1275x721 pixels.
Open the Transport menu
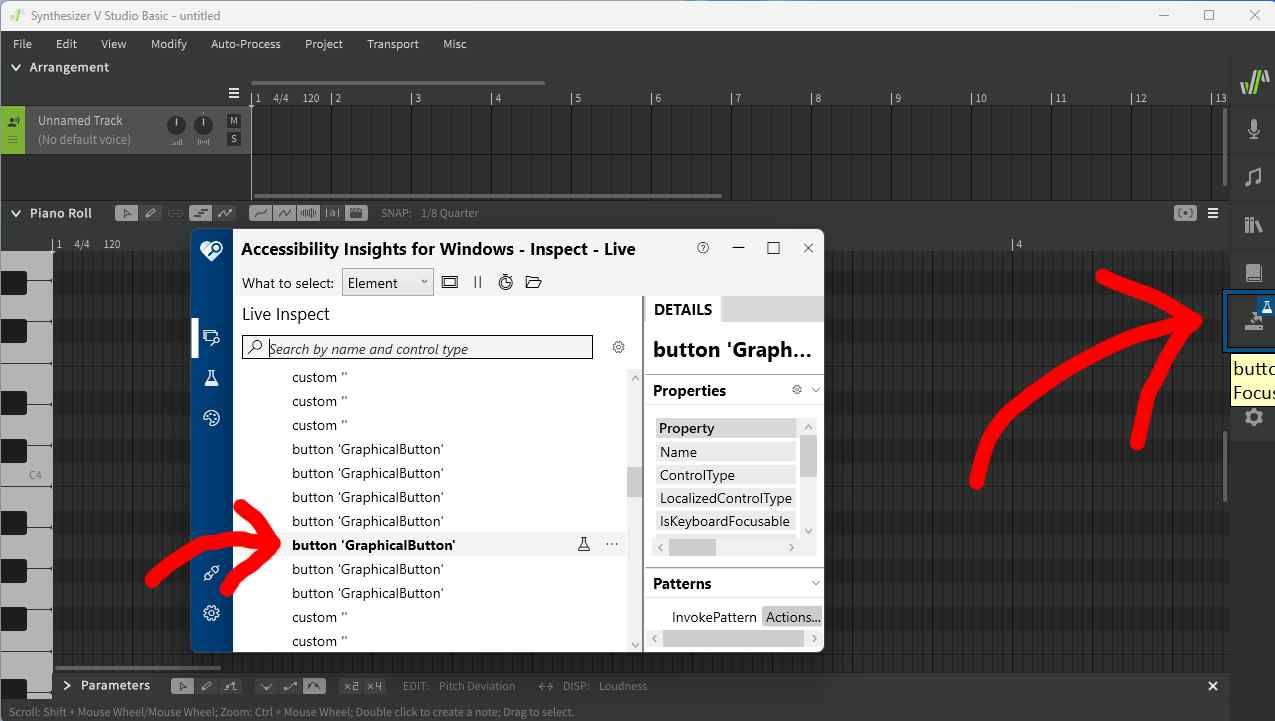(392, 44)
